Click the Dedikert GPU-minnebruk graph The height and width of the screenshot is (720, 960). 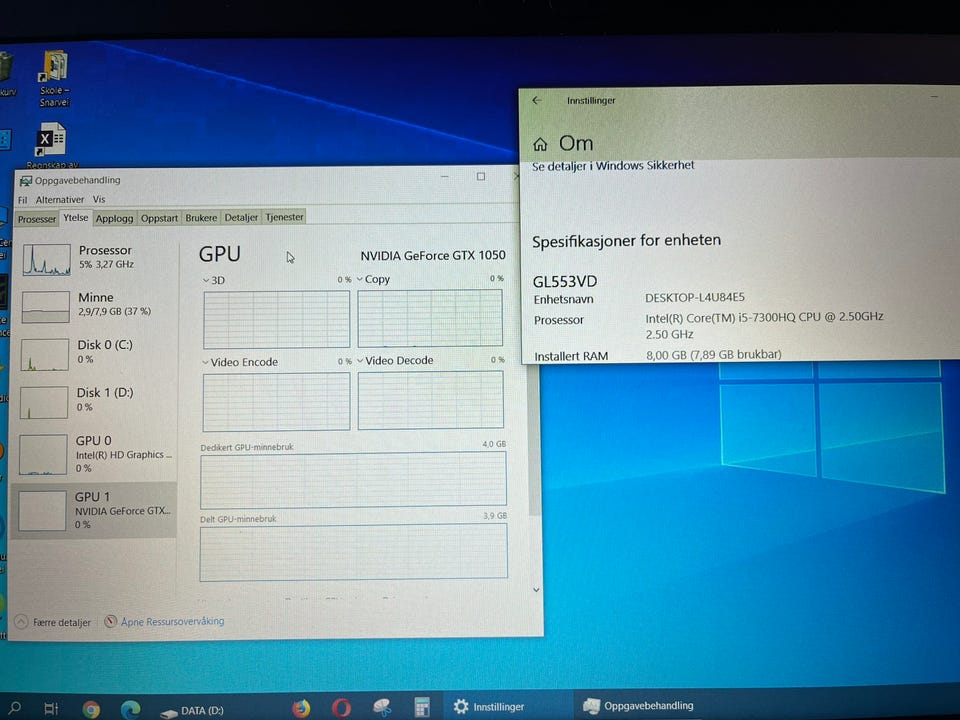[353, 479]
